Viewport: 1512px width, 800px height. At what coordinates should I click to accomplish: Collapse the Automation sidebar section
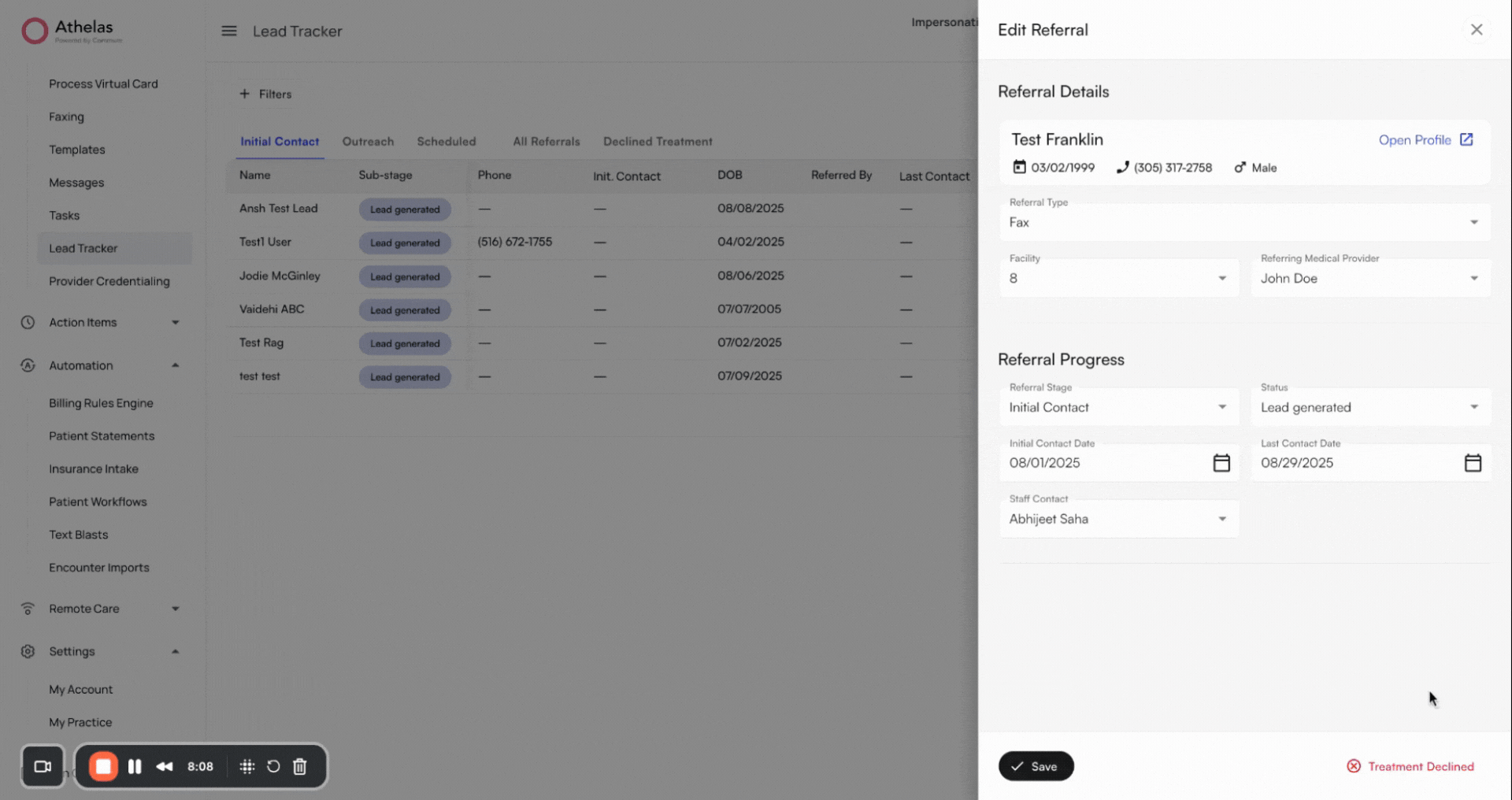(176, 365)
